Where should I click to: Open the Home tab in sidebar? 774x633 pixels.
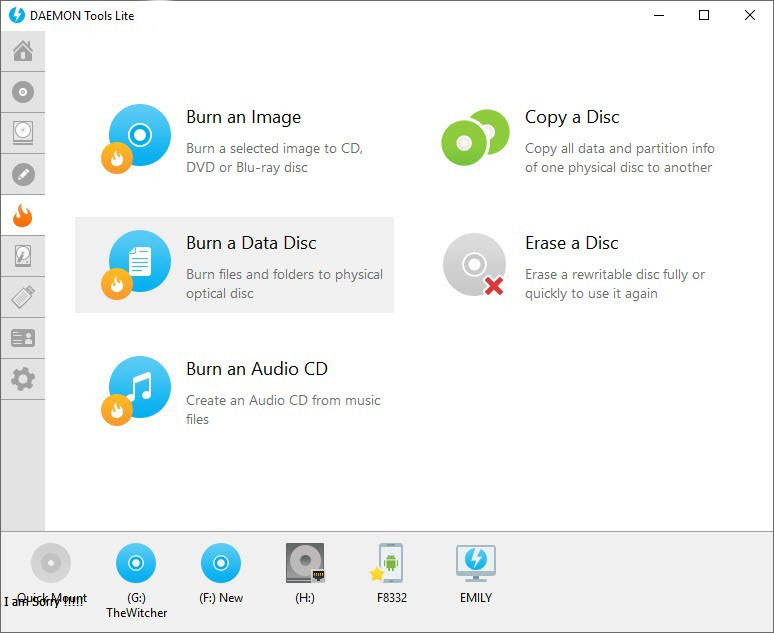point(23,51)
